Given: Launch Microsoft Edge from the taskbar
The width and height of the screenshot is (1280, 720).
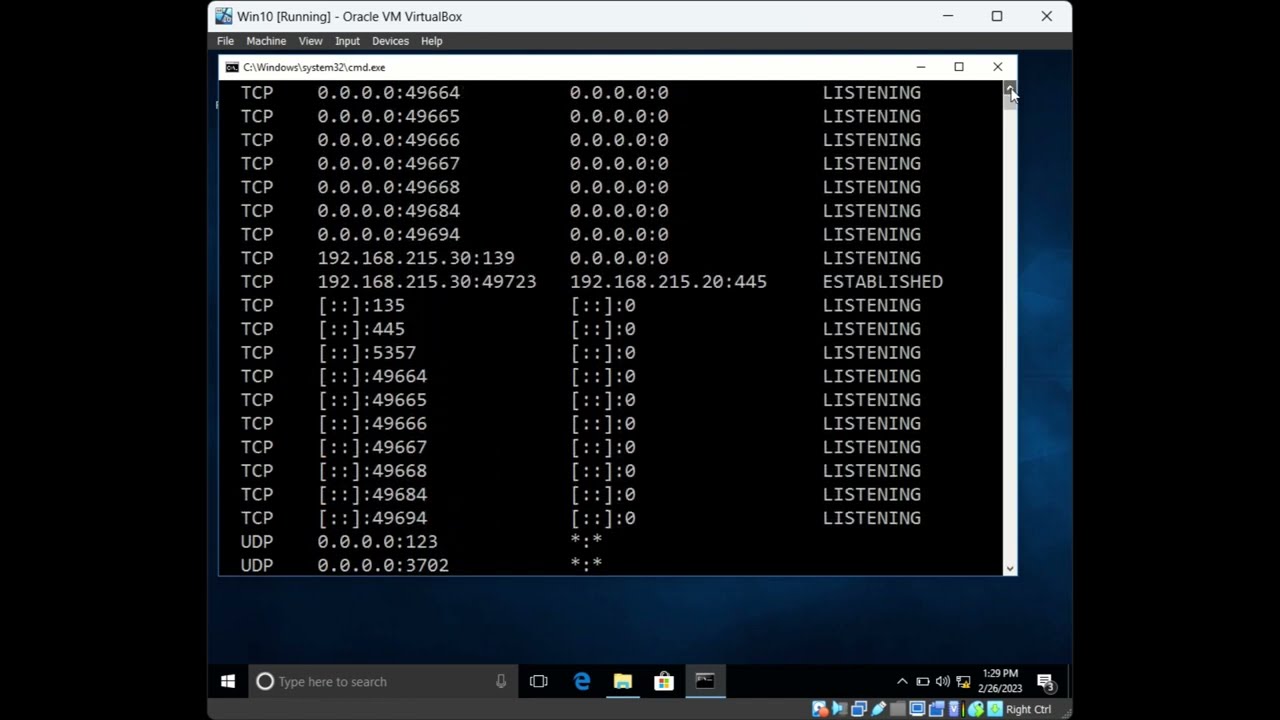Looking at the screenshot, I should click(581, 681).
